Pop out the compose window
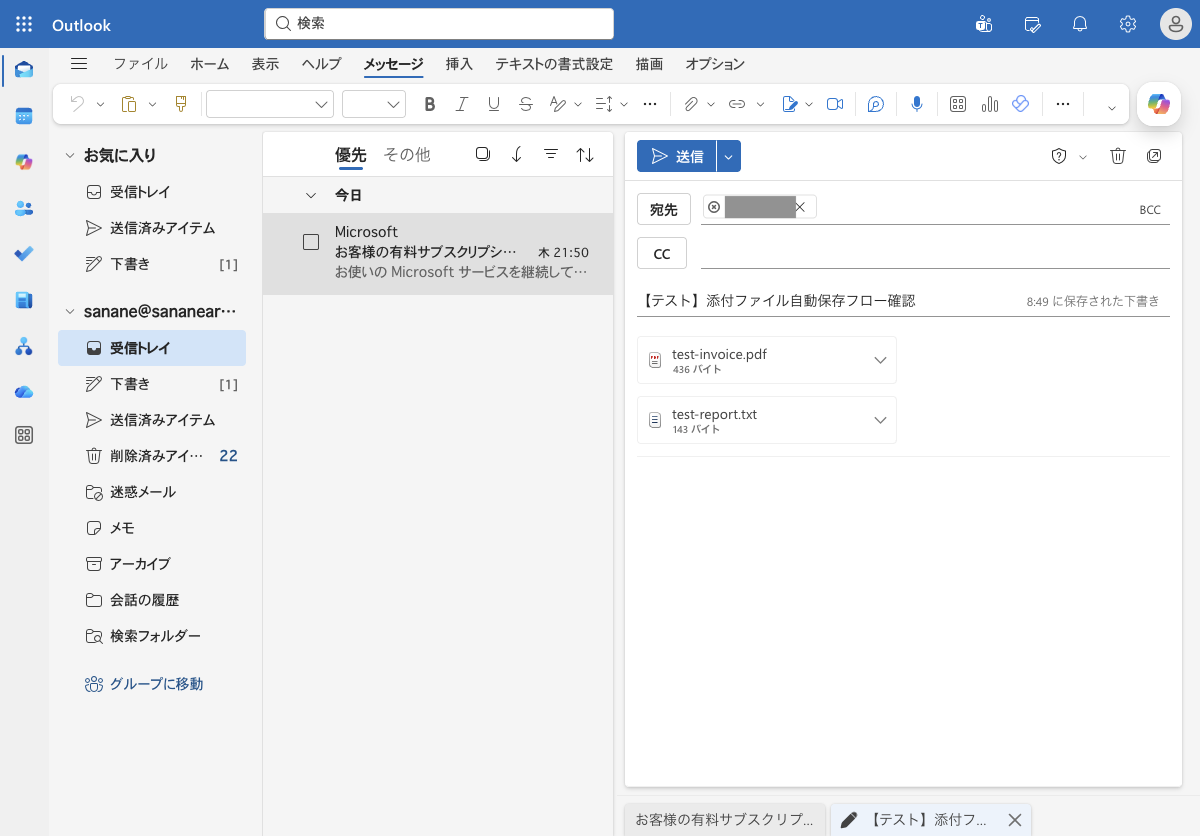 (x=1154, y=156)
